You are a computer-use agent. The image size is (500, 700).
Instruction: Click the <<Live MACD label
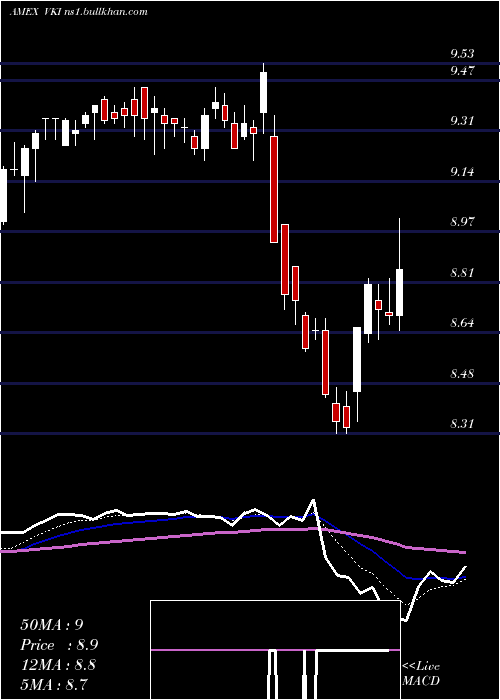tap(421, 674)
